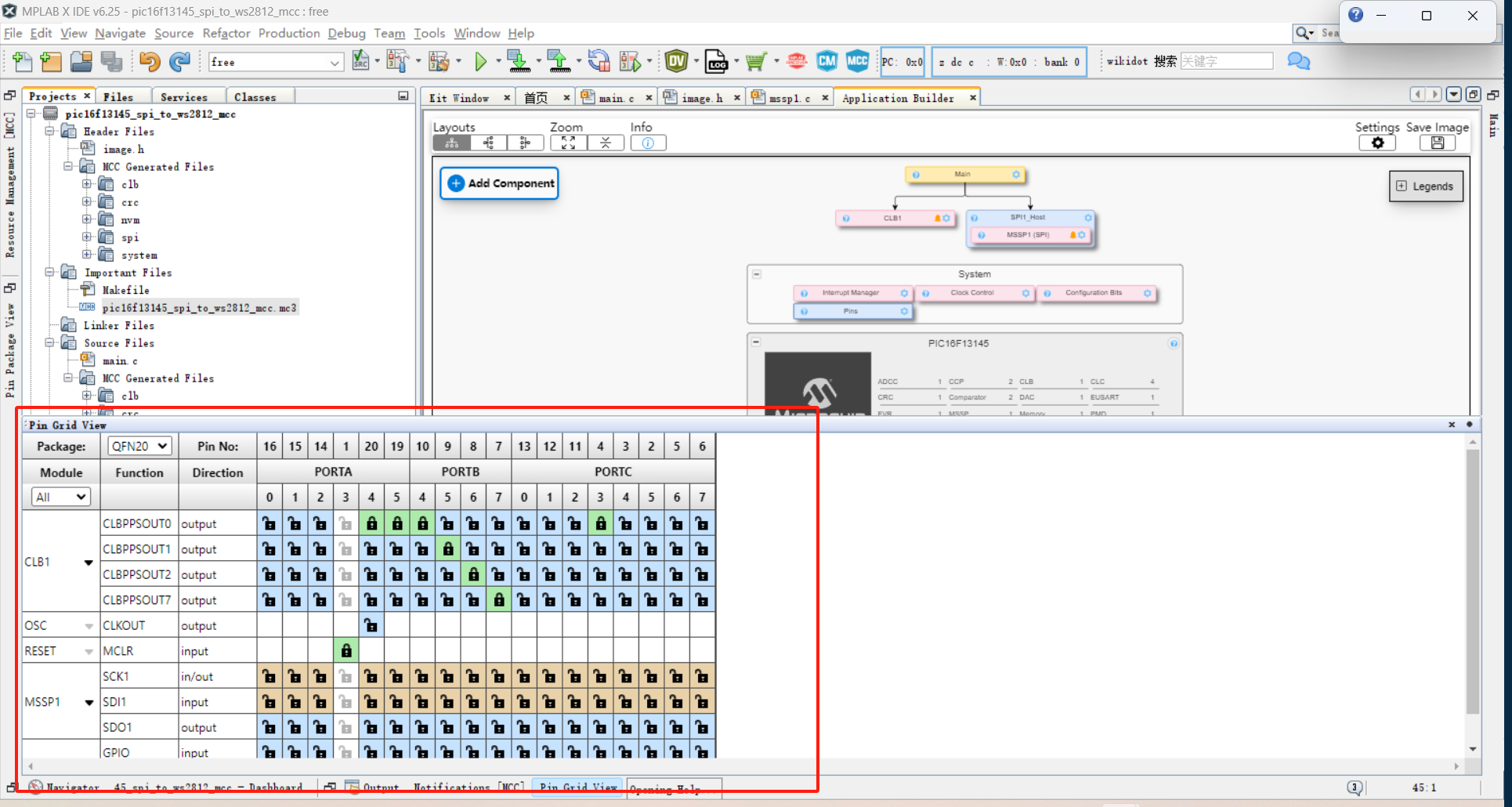Toggle CLBPPSOUT2 lock on PORTB pin 6

coord(473,574)
